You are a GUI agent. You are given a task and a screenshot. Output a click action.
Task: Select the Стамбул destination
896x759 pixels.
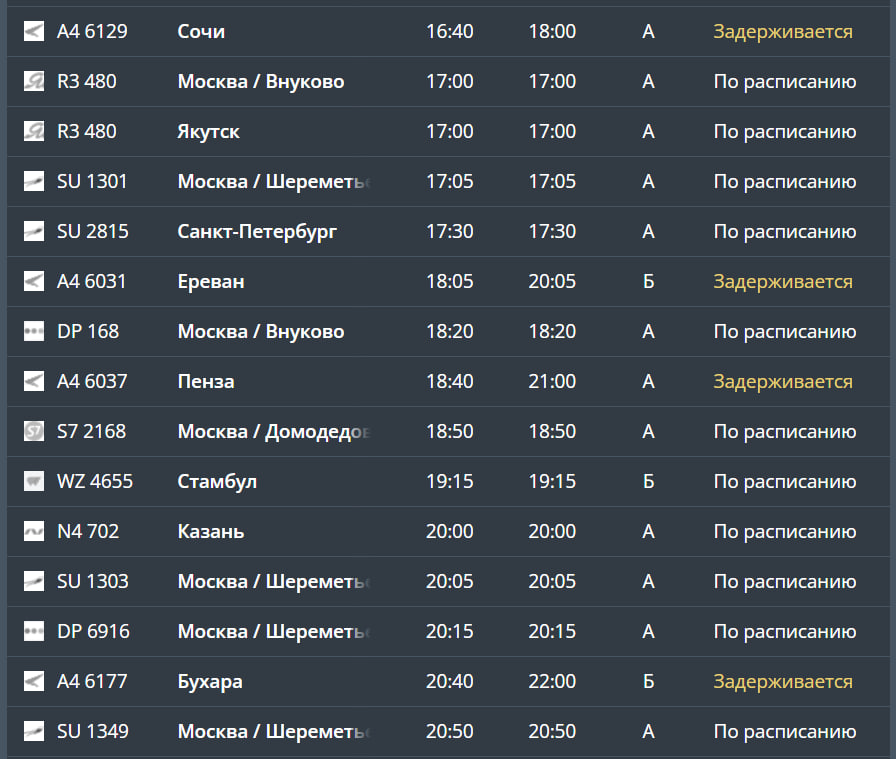(217, 482)
